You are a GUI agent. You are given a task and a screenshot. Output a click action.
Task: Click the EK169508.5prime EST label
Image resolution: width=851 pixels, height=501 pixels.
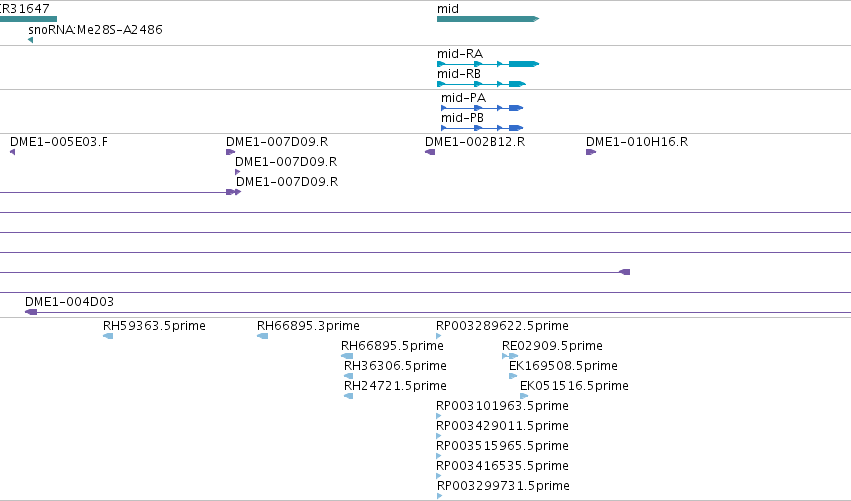[x=563, y=366]
